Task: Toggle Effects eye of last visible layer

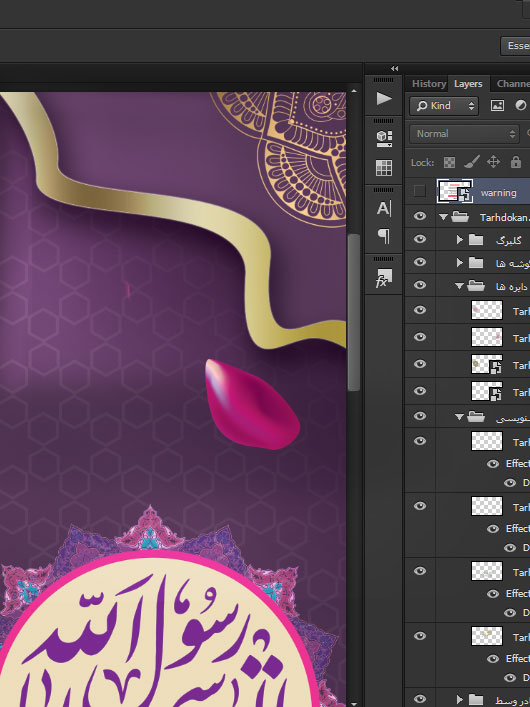Action: [x=493, y=659]
